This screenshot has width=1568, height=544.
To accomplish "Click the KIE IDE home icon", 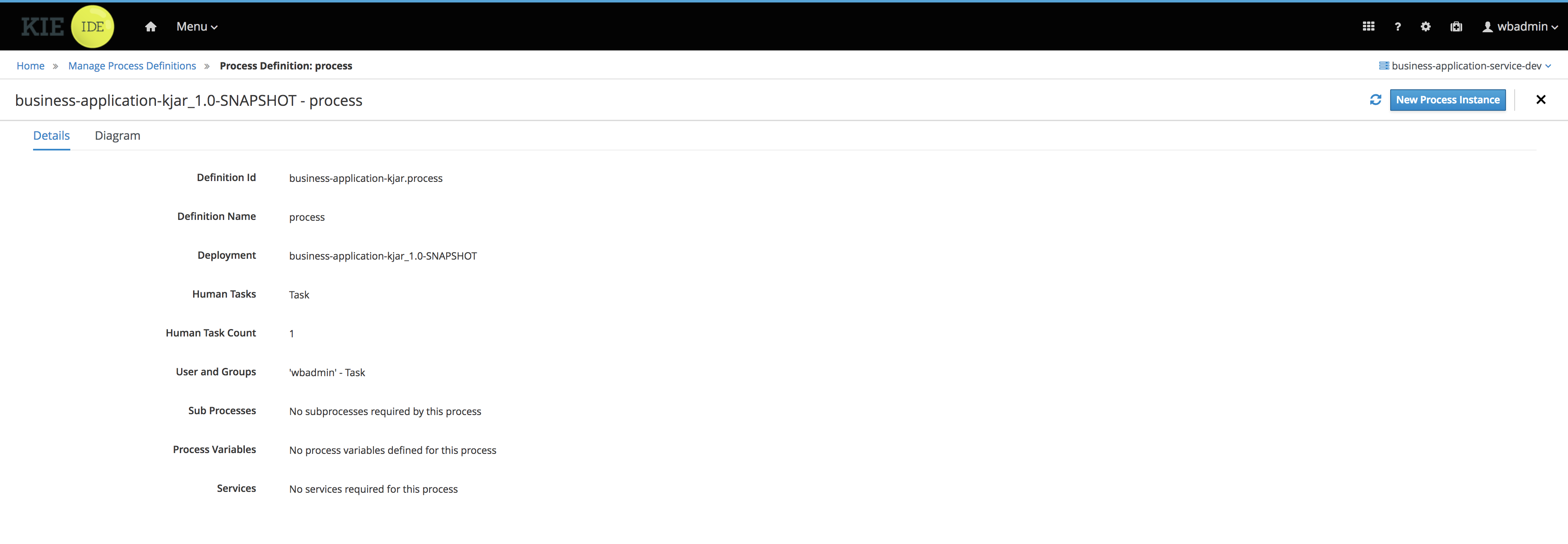I will click(x=150, y=26).
